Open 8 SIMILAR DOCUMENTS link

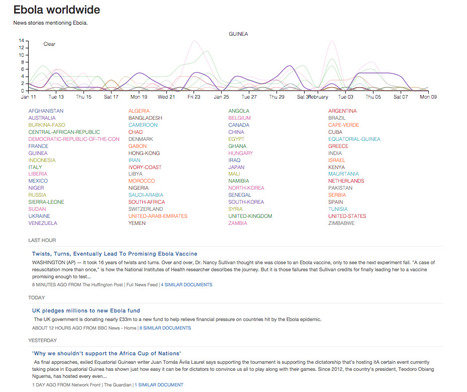click(x=165, y=328)
